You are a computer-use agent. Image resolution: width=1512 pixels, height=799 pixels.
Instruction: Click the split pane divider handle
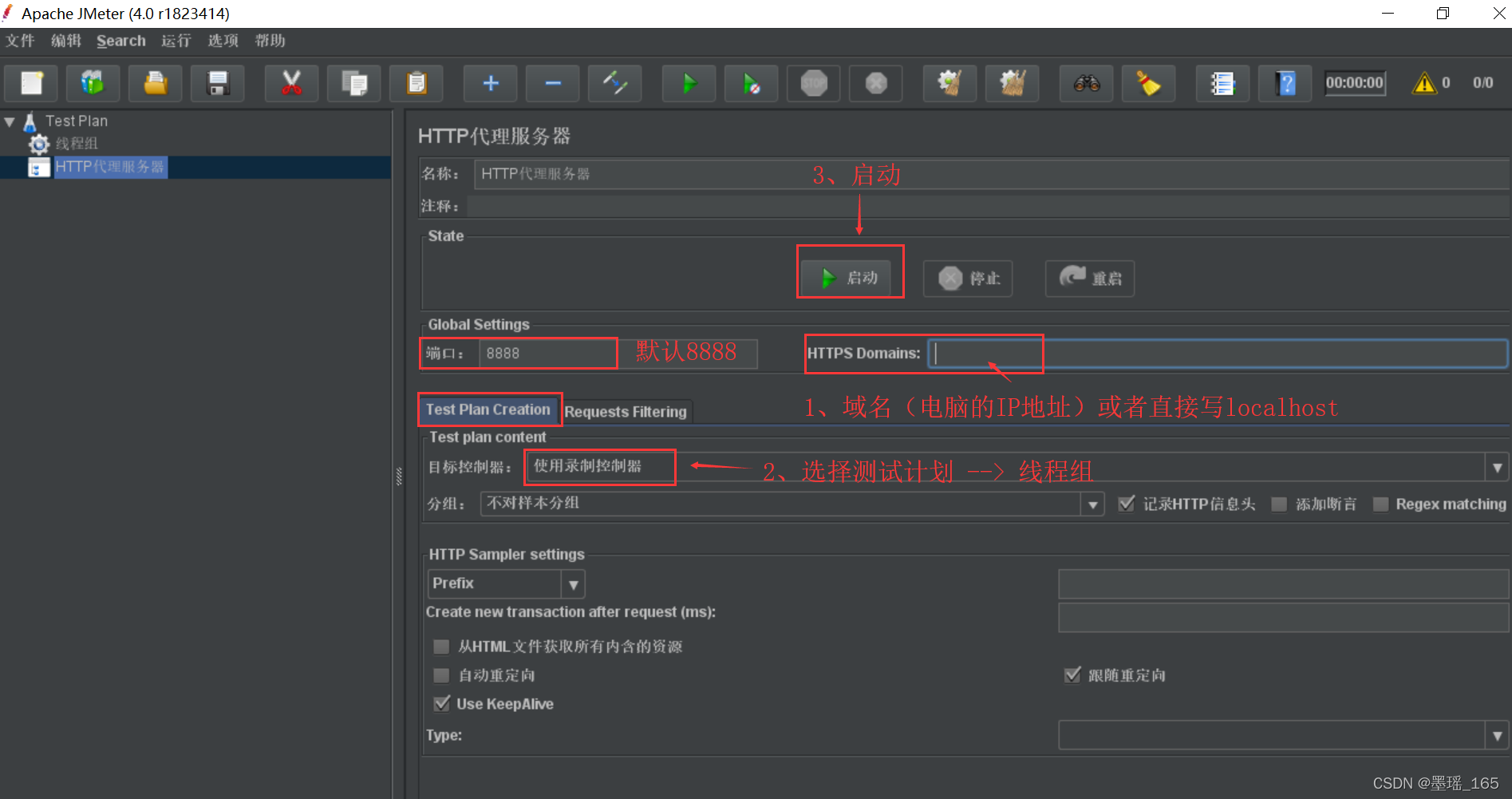(x=399, y=477)
